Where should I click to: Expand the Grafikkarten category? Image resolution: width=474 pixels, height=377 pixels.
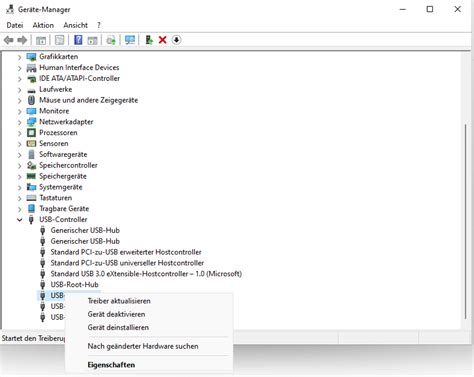coord(19,57)
